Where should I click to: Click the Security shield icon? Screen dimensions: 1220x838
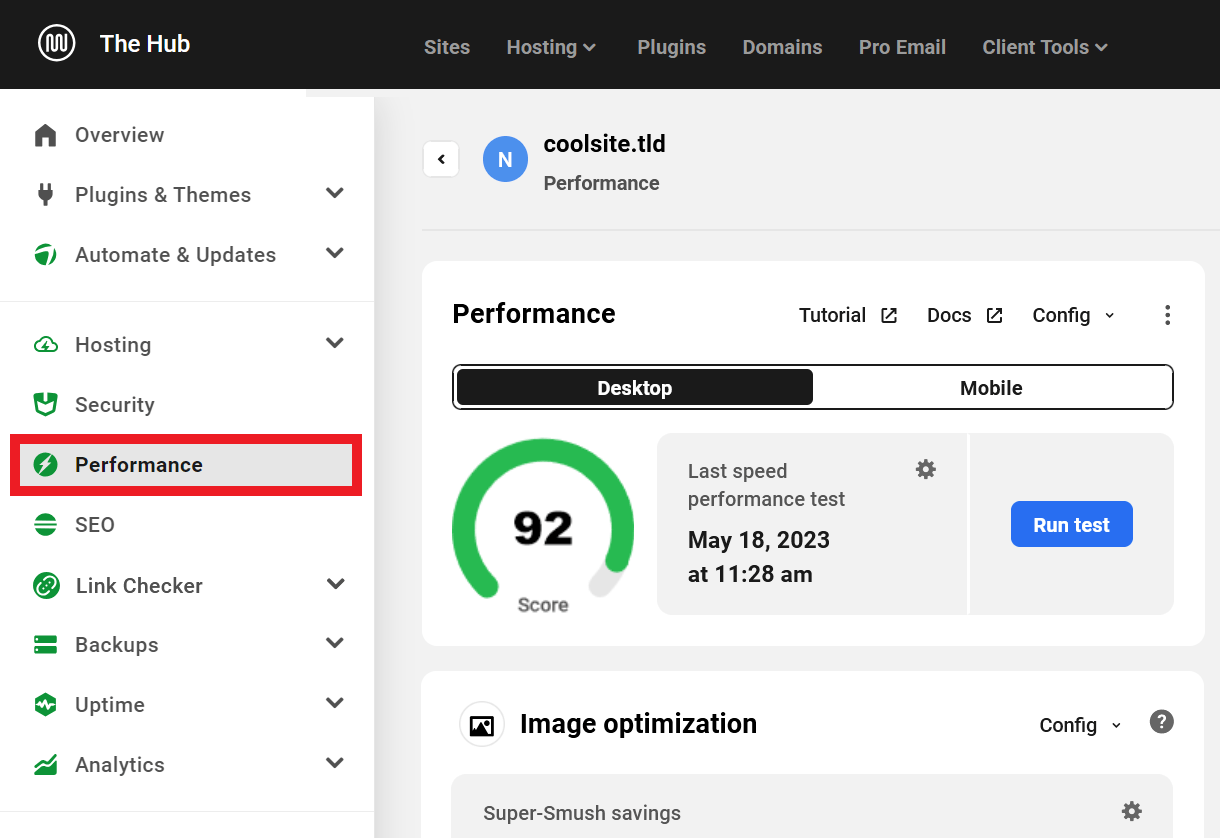click(45, 405)
